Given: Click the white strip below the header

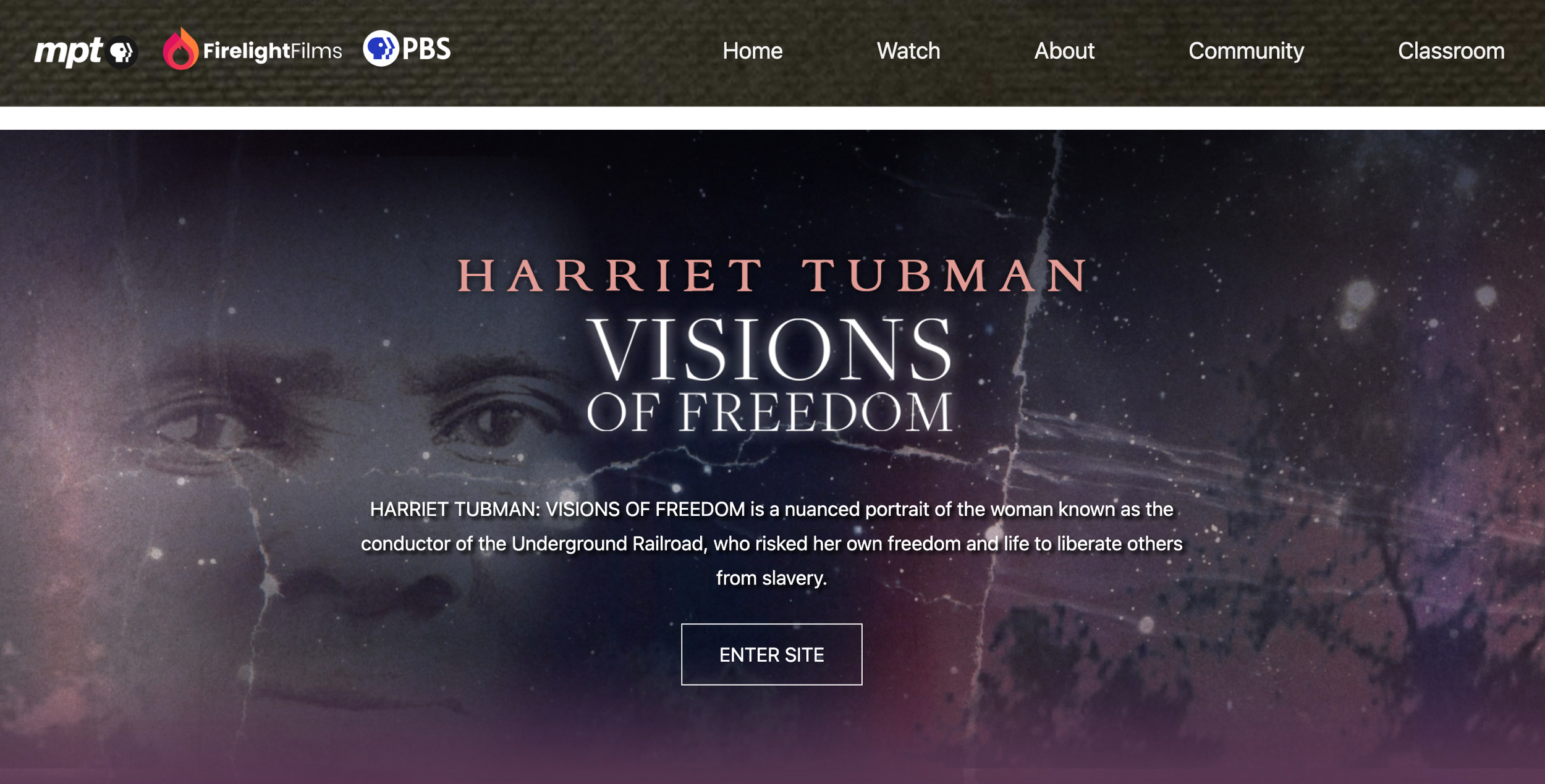Looking at the screenshot, I should [772, 118].
